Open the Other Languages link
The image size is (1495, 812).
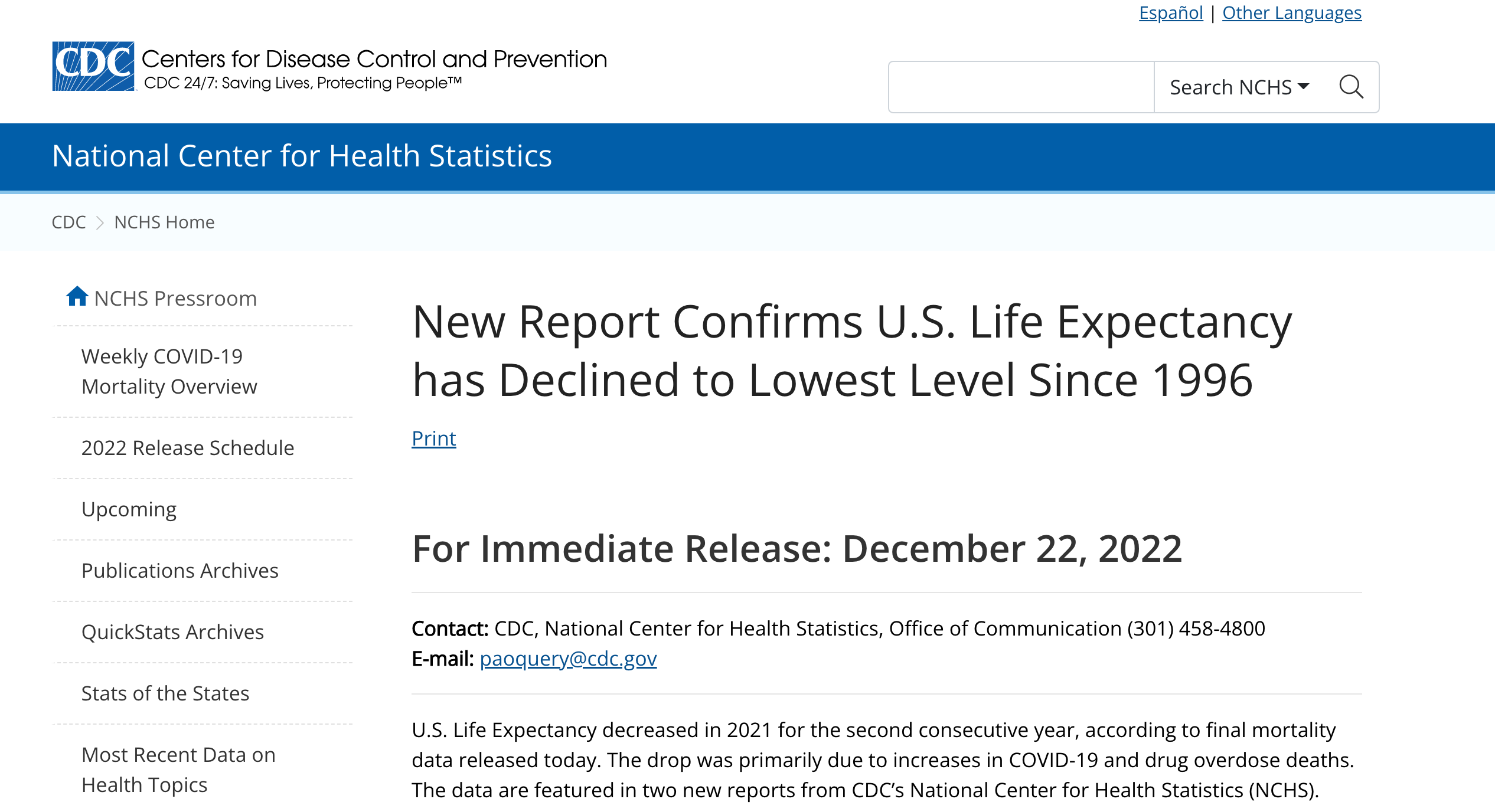(x=1291, y=12)
